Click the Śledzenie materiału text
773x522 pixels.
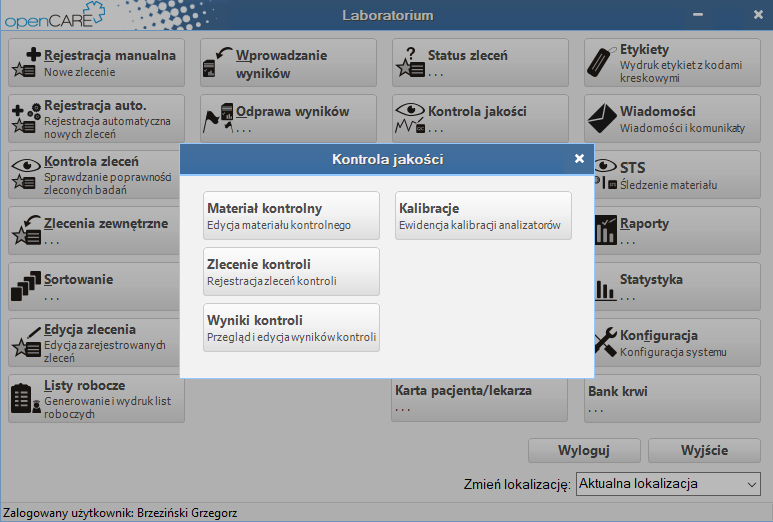(x=668, y=185)
